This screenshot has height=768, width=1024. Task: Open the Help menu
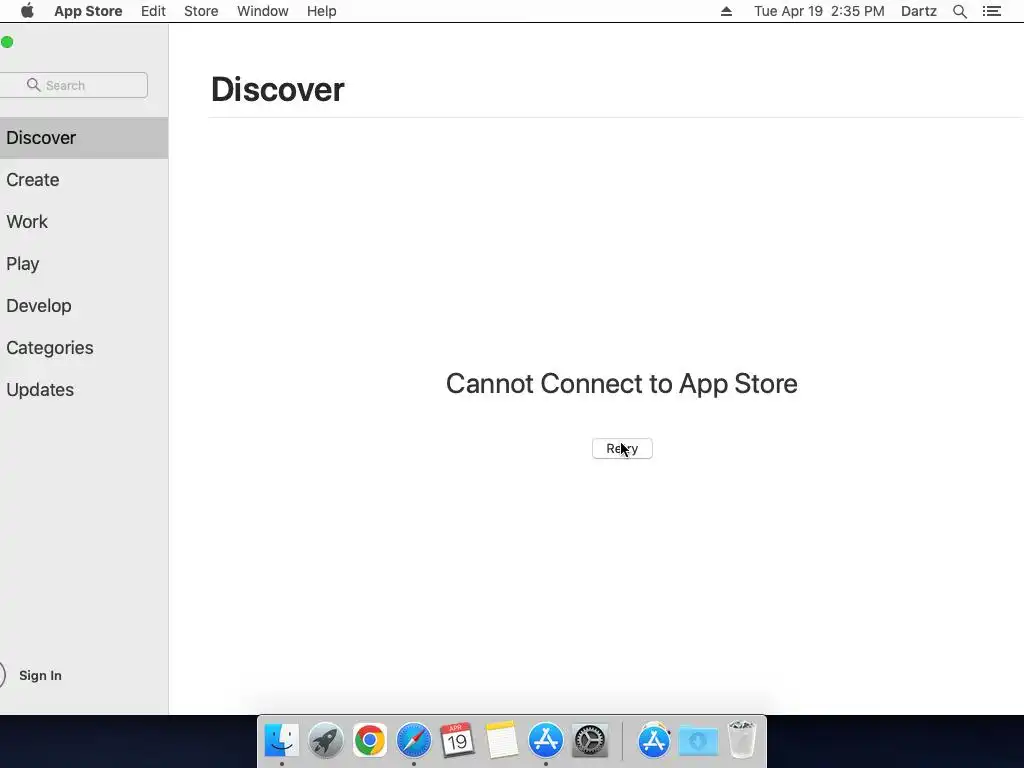pos(321,11)
